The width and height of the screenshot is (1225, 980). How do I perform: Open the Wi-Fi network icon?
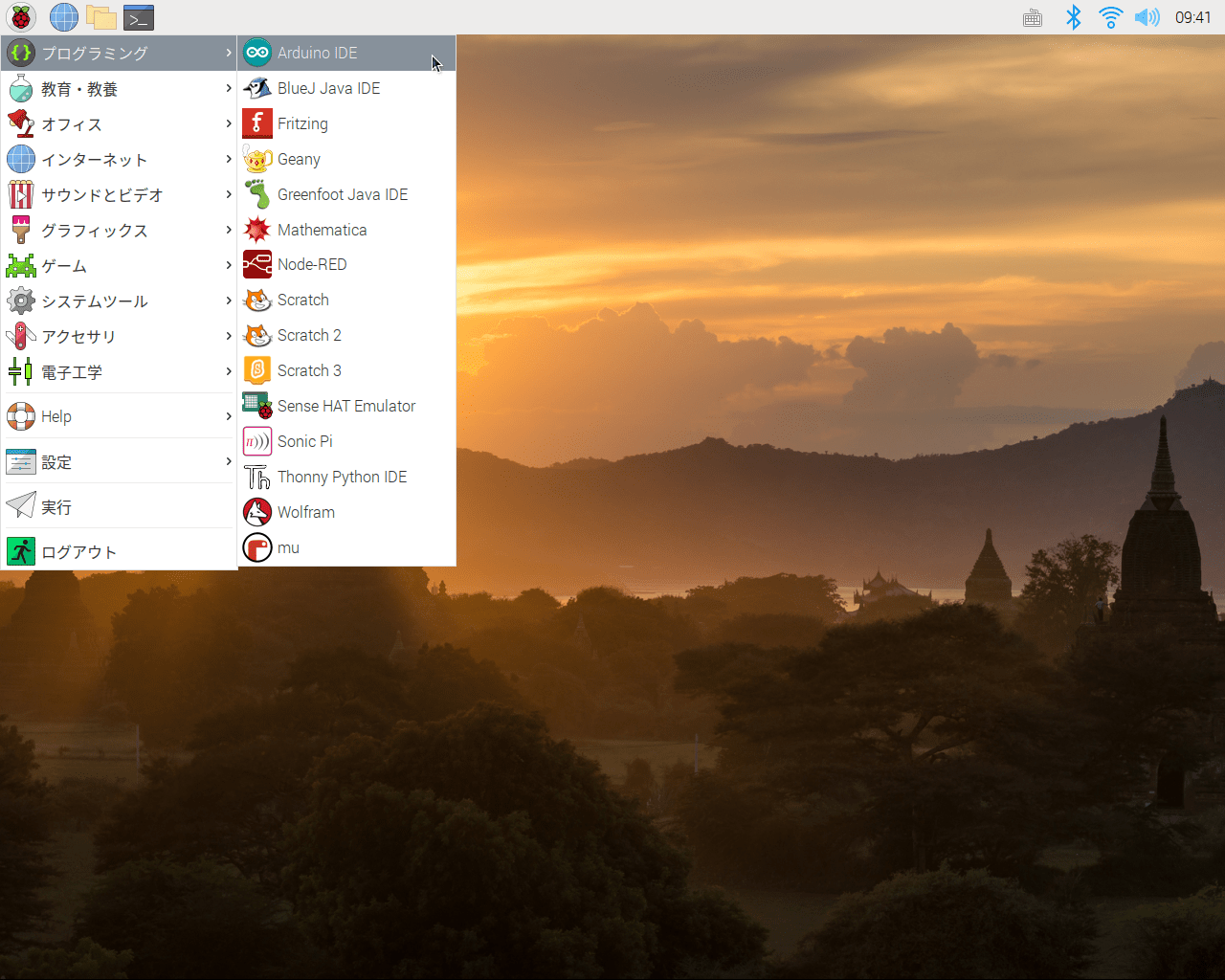pos(1110,17)
